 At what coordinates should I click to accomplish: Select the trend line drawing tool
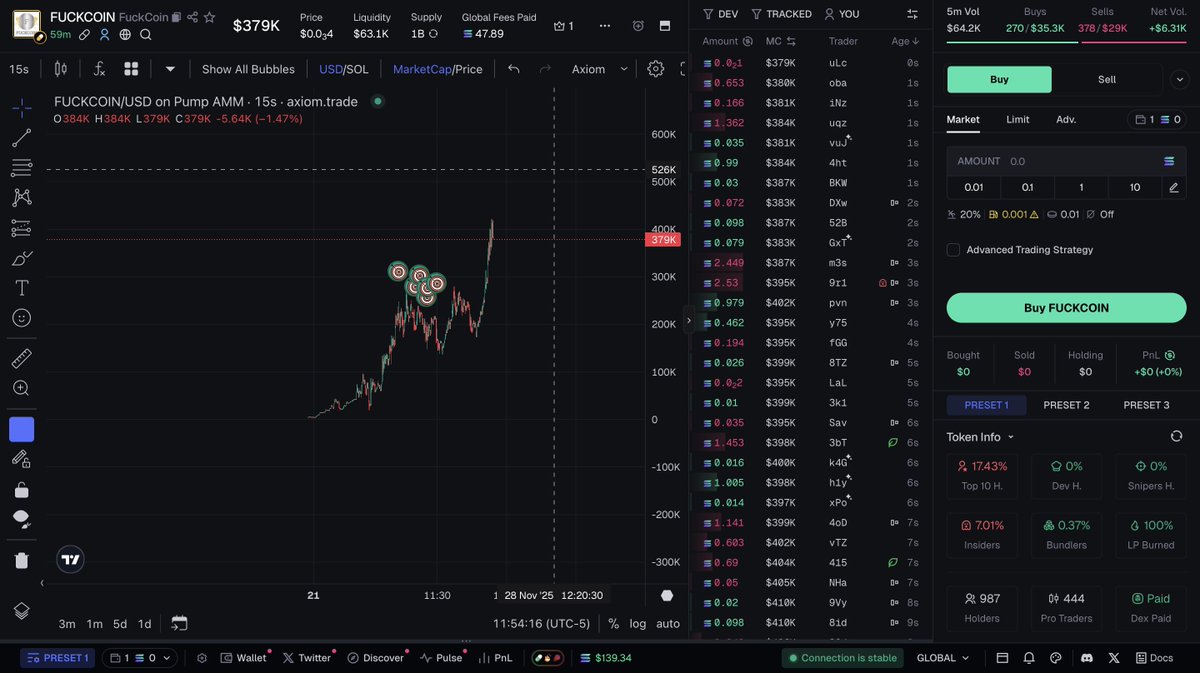[21, 138]
